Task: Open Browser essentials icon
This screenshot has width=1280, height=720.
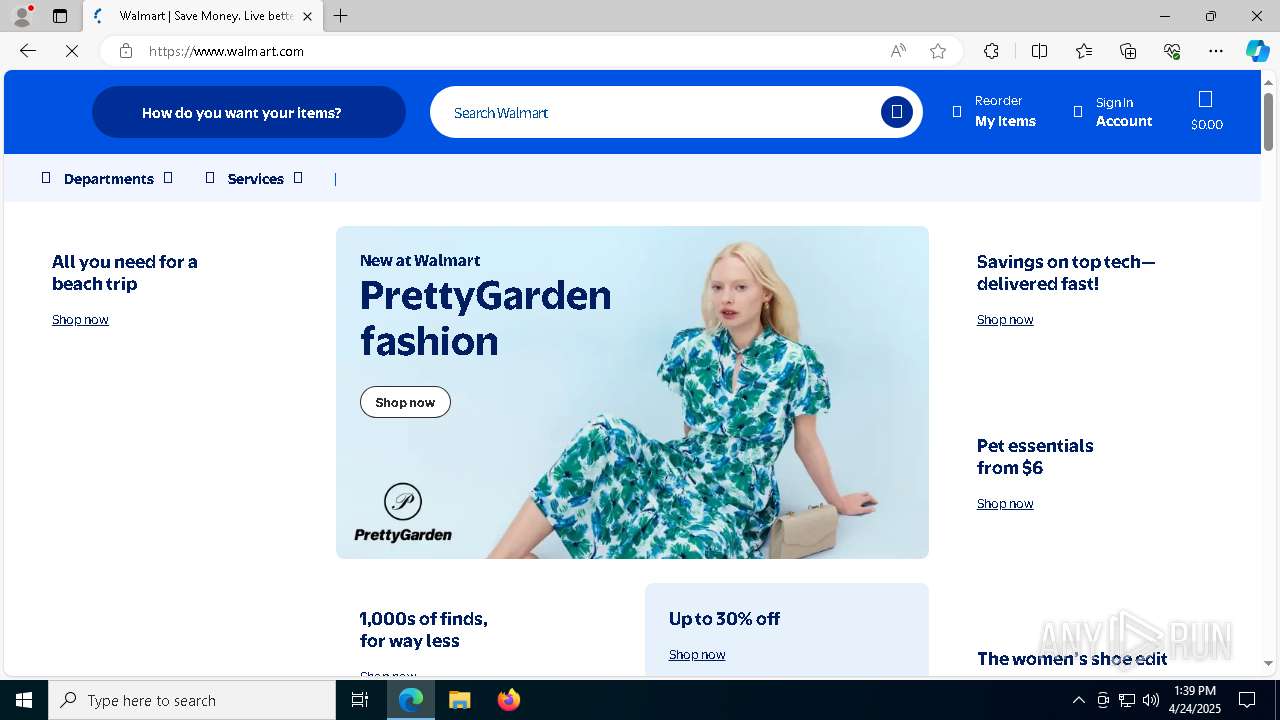Action: tap(1172, 51)
